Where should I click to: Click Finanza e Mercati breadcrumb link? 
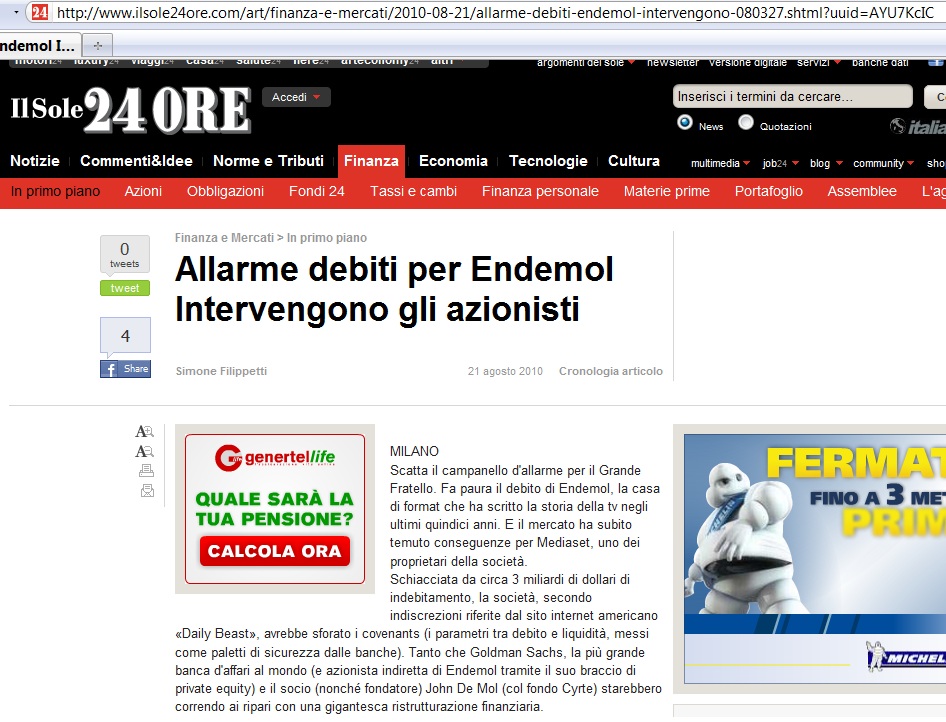point(224,238)
